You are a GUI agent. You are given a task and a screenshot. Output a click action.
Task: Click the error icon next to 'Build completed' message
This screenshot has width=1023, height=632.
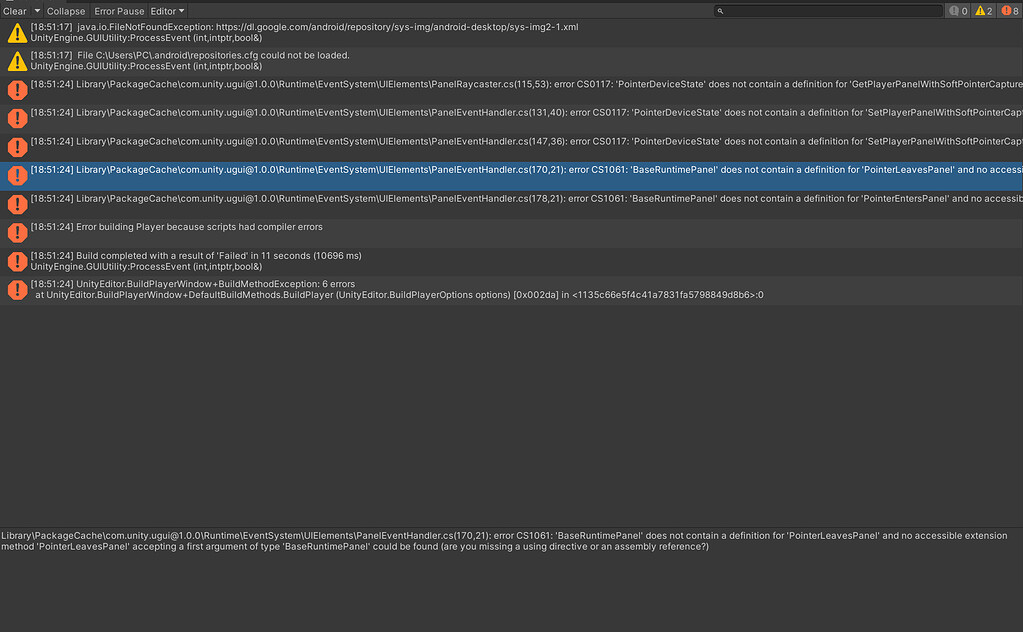(15, 261)
